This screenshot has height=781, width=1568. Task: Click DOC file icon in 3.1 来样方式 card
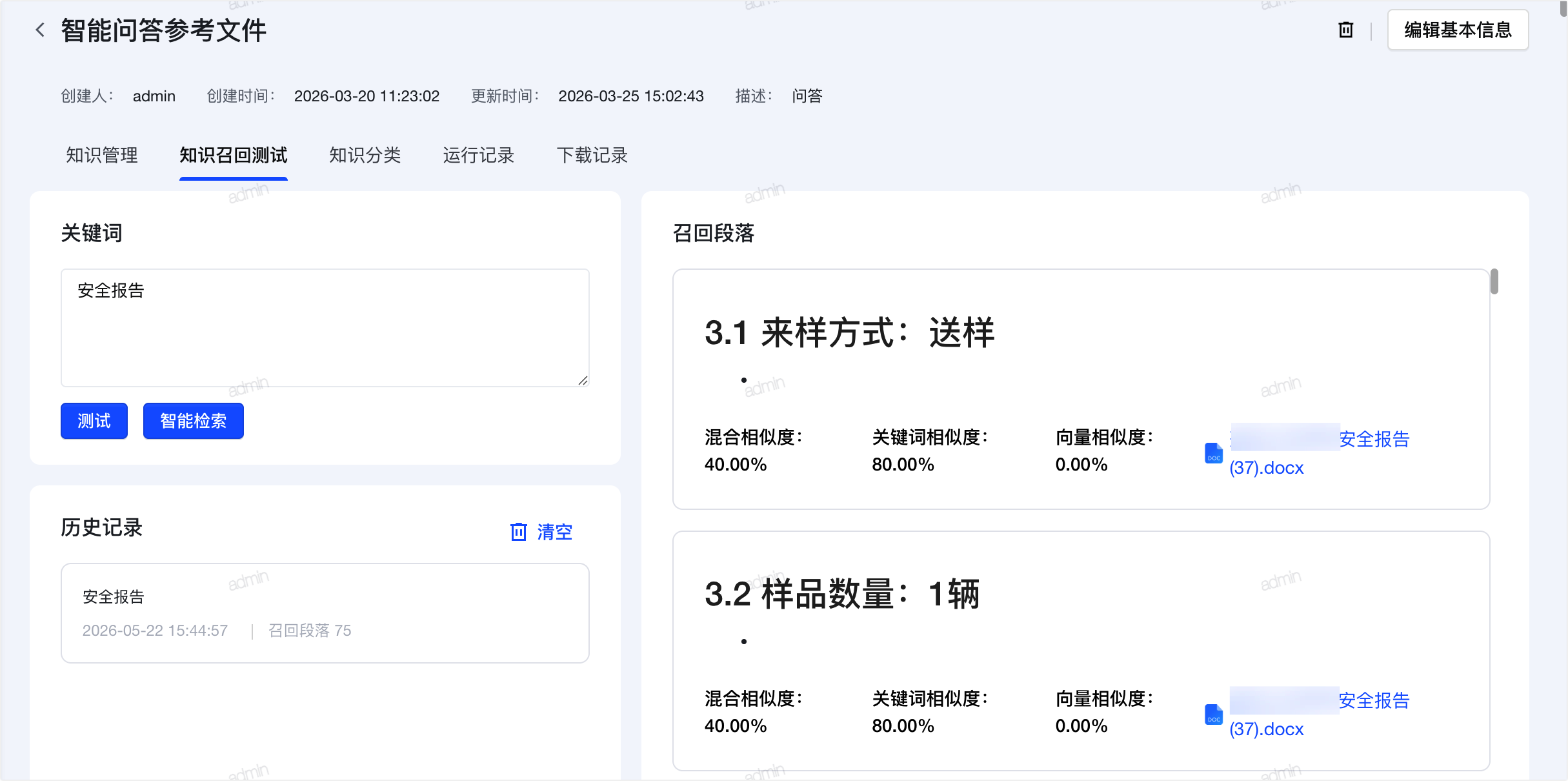(x=1214, y=453)
